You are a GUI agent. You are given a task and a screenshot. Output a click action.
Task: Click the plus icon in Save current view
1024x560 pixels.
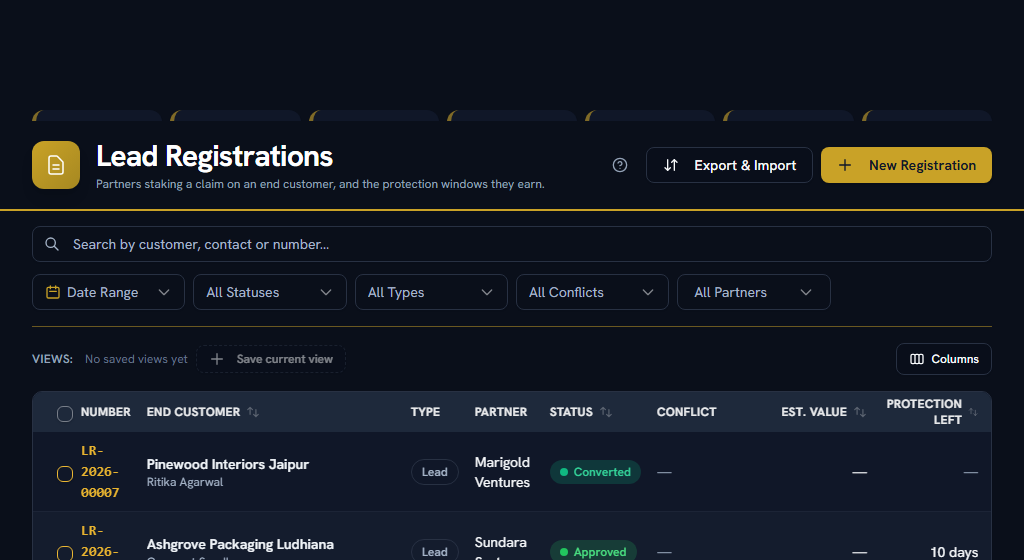[217, 359]
